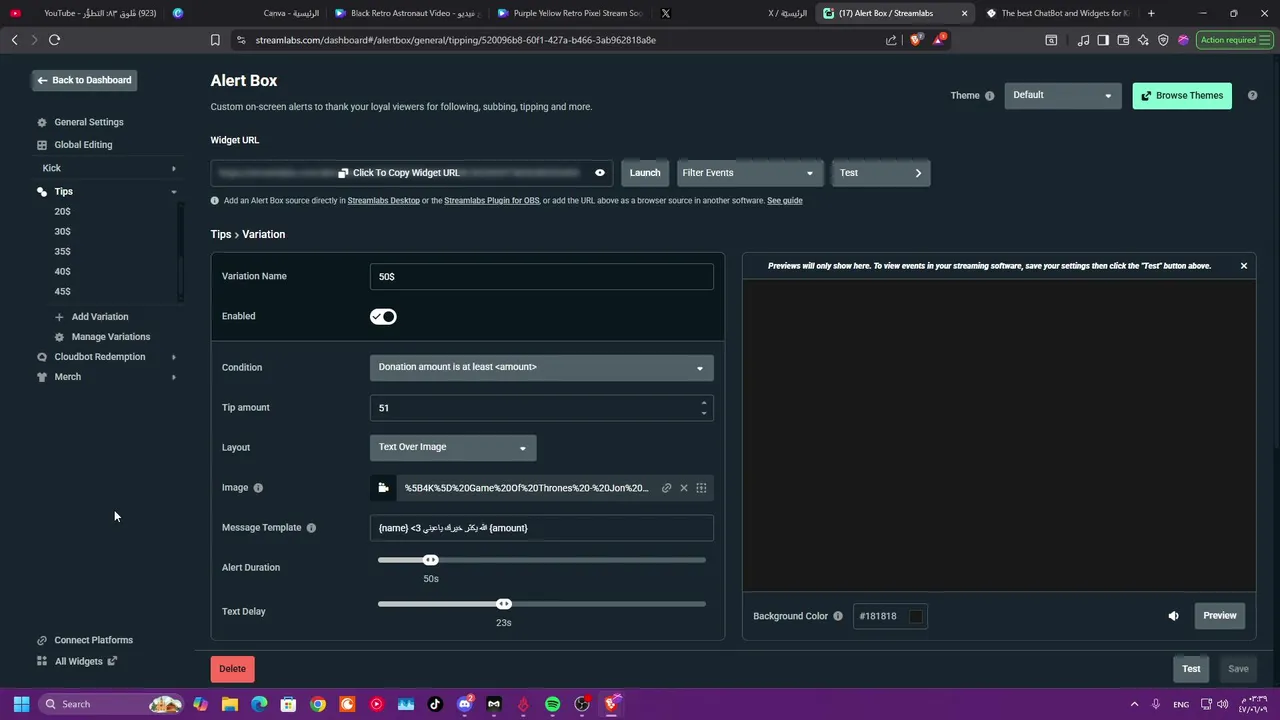Click the Alert Duration slider handle

[431, 560]
